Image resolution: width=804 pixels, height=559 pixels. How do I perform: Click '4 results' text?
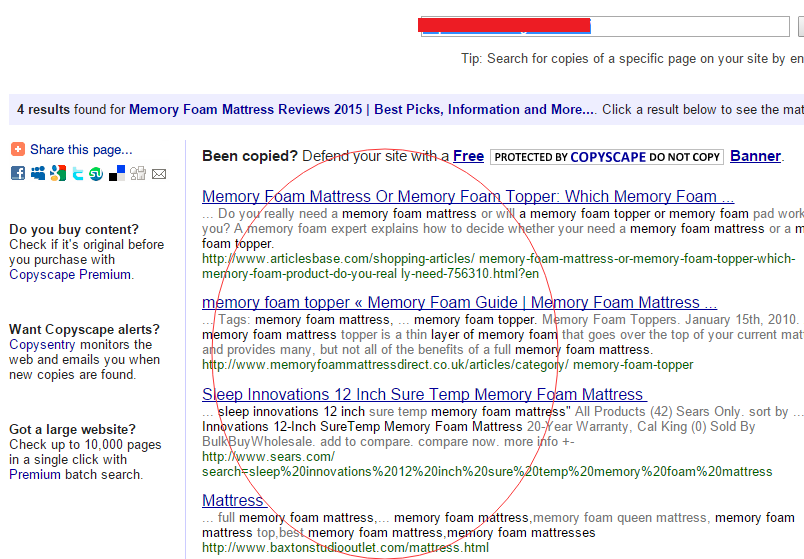click(43, 109)
